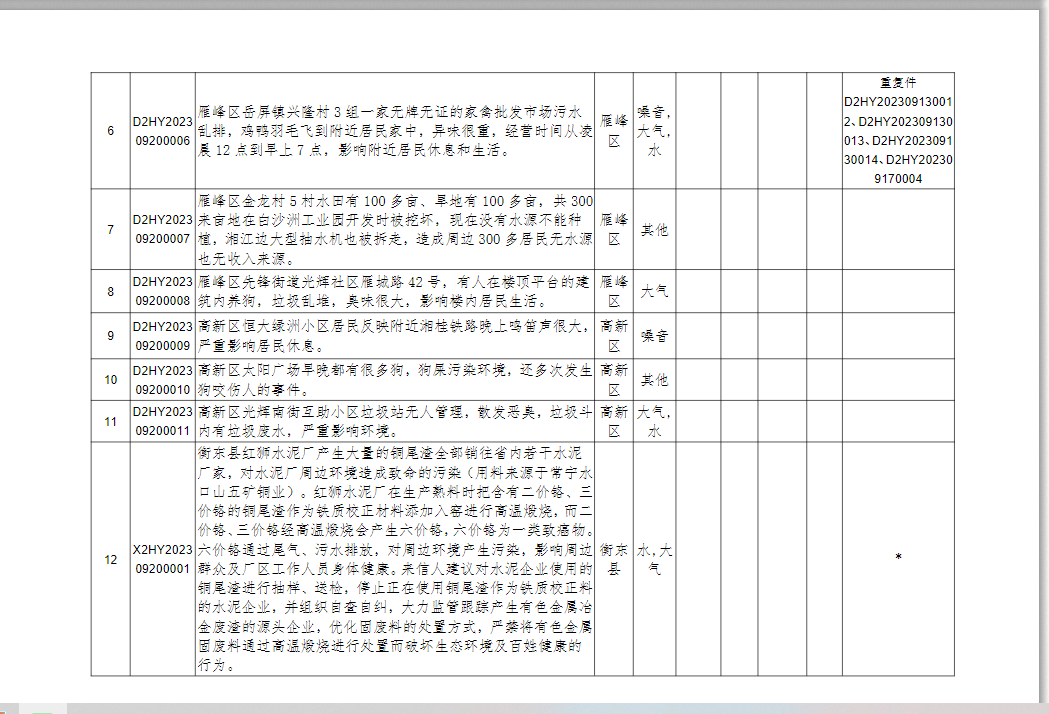Click the 衡东县 district cell in row 12
Image resolution: width=1049 pixels, height=714 pixels.
614,559
